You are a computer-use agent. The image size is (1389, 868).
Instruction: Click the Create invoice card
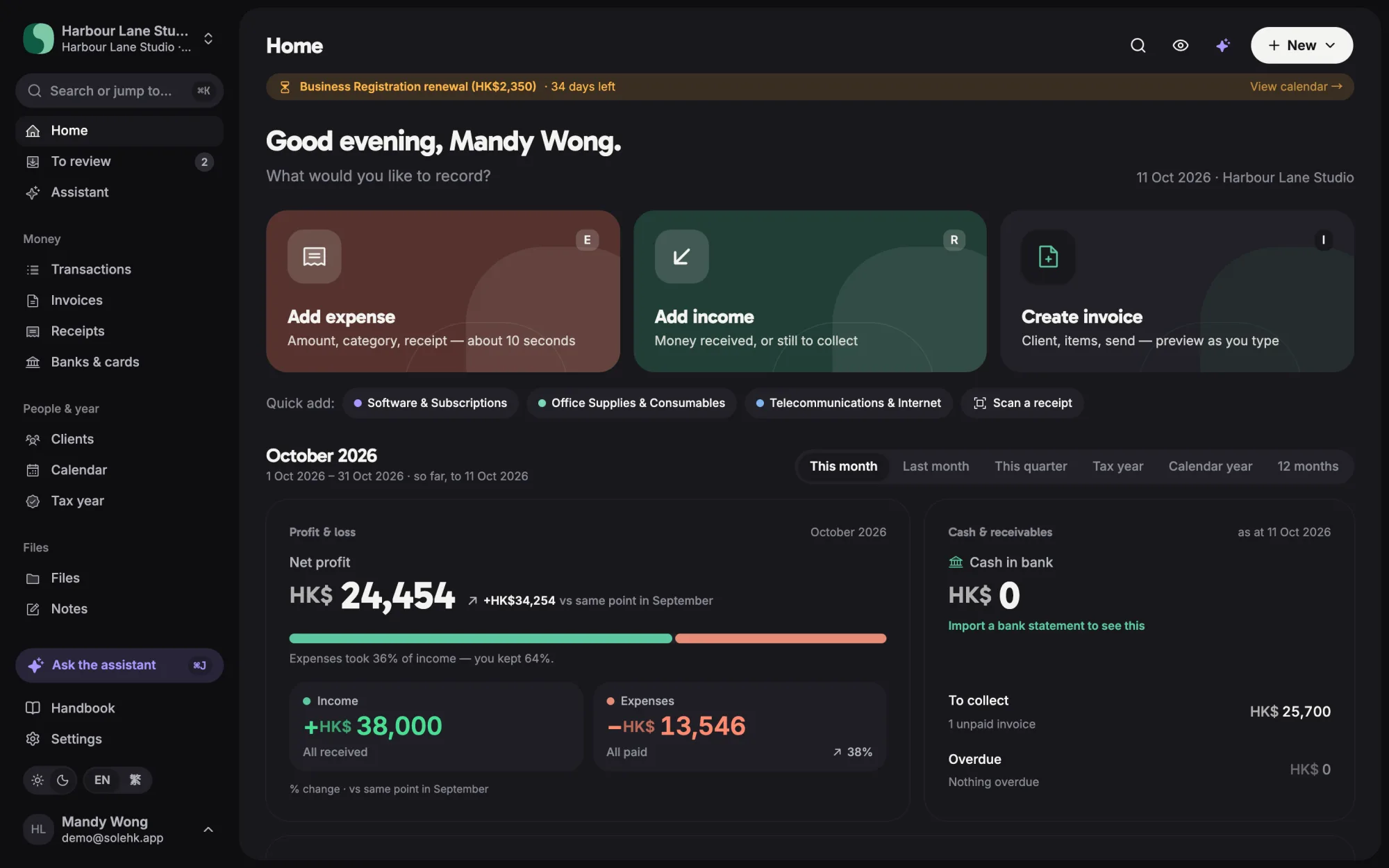[1177, 291]
